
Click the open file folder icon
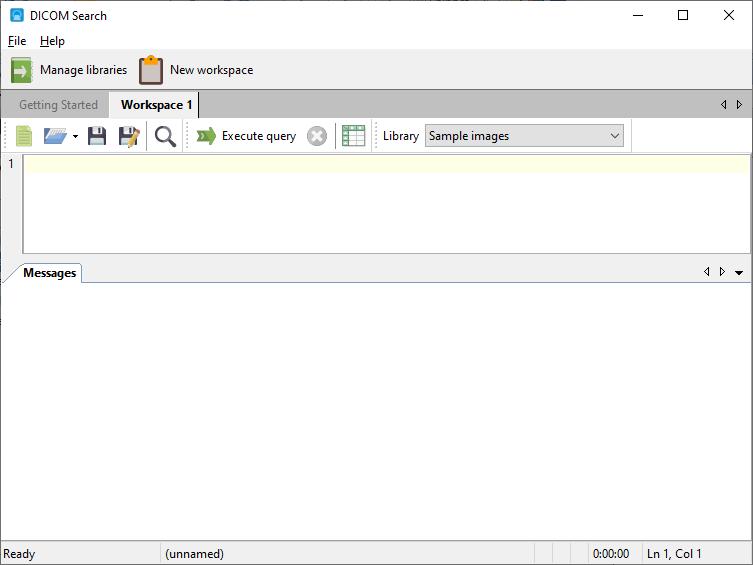tap(55, 136)
